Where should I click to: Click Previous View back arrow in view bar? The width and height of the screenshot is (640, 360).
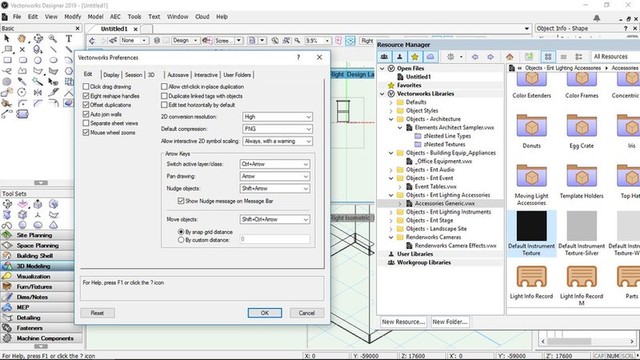click(x=92, y=40)
